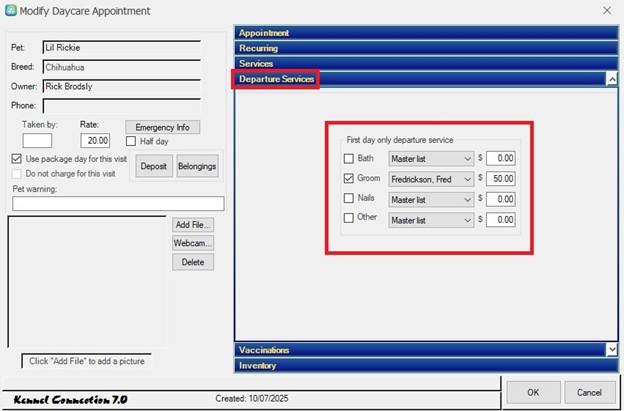Click the Taken by input box

click(x=37, y=140)
